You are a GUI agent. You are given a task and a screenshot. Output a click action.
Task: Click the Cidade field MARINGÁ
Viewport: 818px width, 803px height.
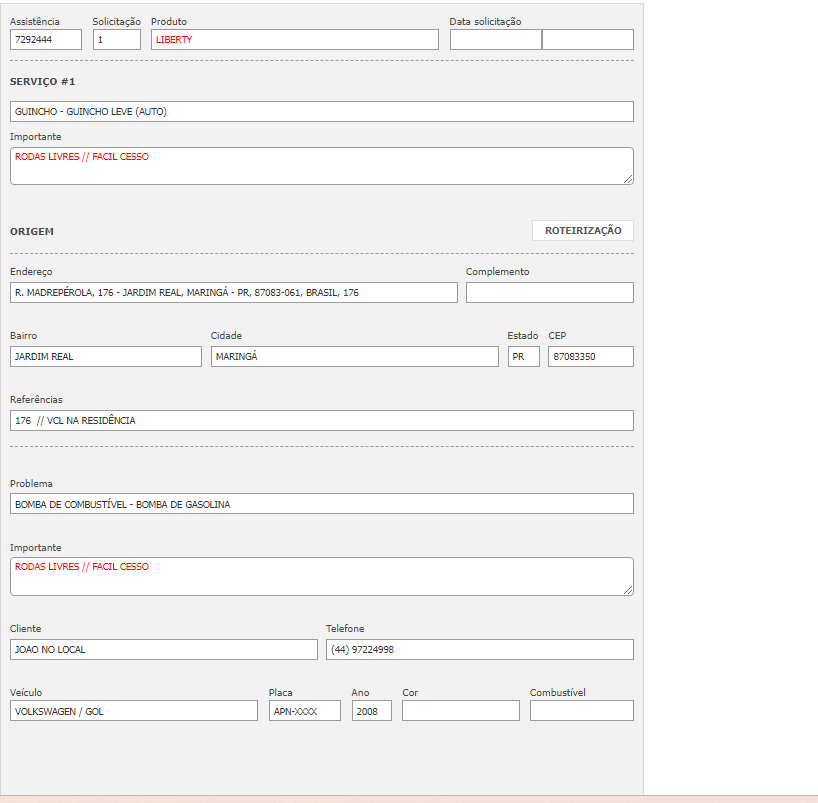pos(355,356)
